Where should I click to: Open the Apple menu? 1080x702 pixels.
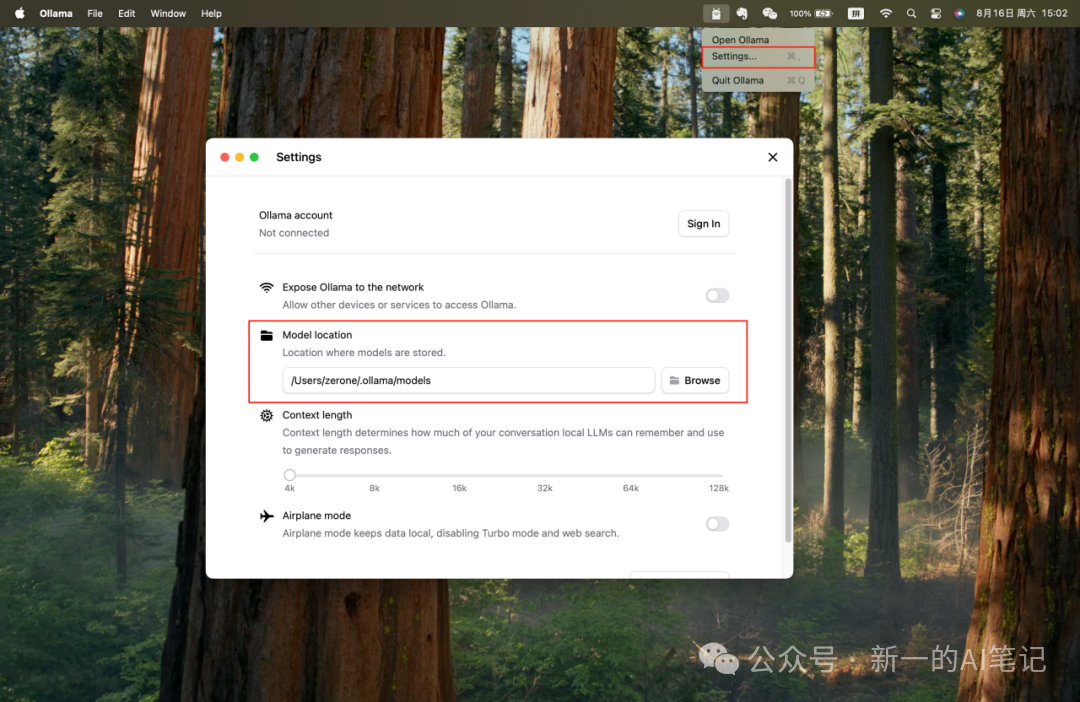(19, 13)
